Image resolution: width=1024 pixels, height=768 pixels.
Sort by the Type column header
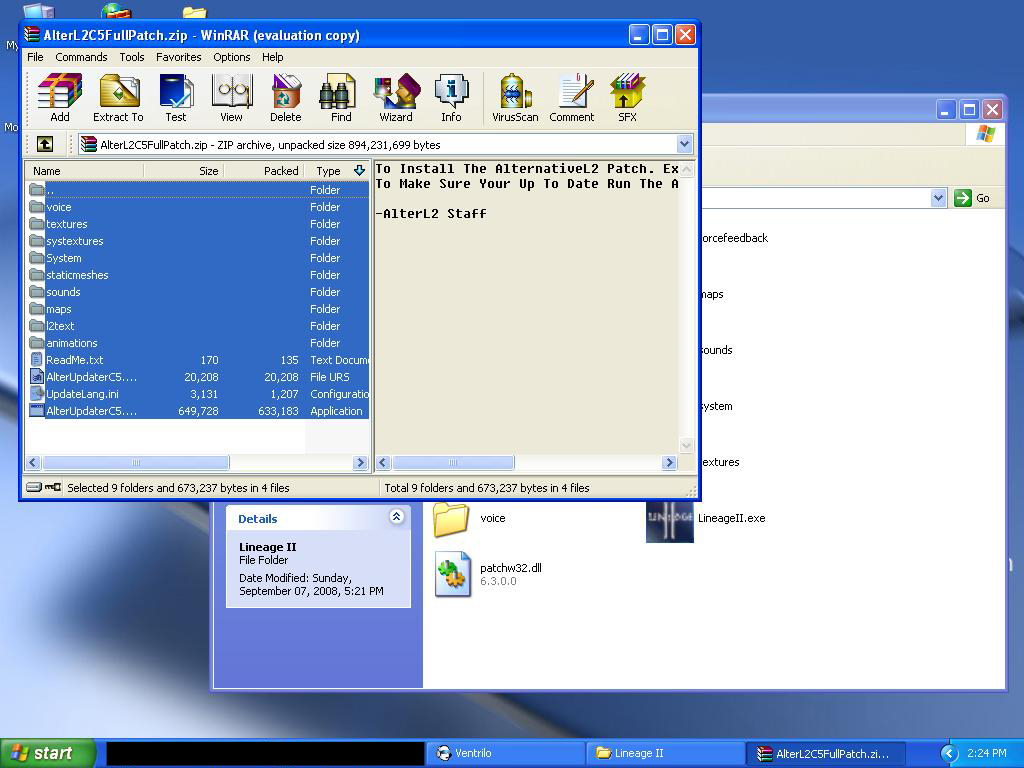tap(337, 170)
